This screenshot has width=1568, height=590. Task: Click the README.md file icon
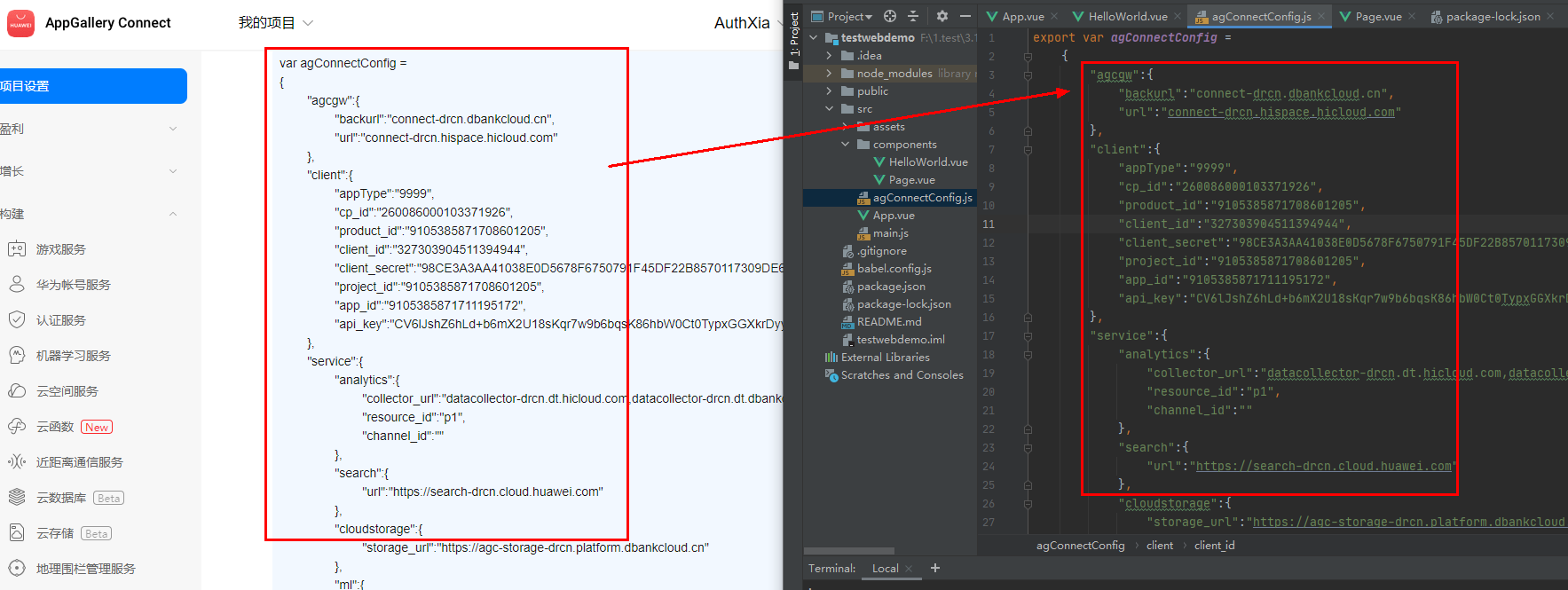[x=847, y=322]
